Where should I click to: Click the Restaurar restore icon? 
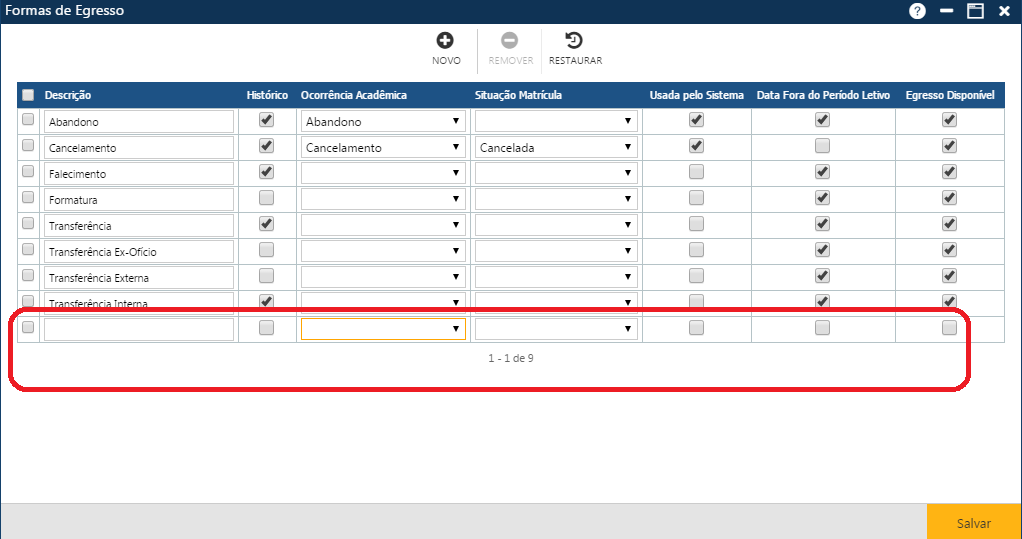tap(574, 41)
